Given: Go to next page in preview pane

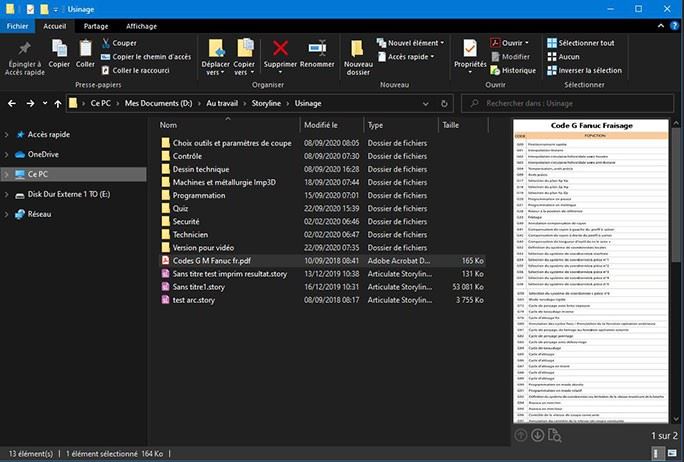Looking at the screenshot, I should click(538, 434).
